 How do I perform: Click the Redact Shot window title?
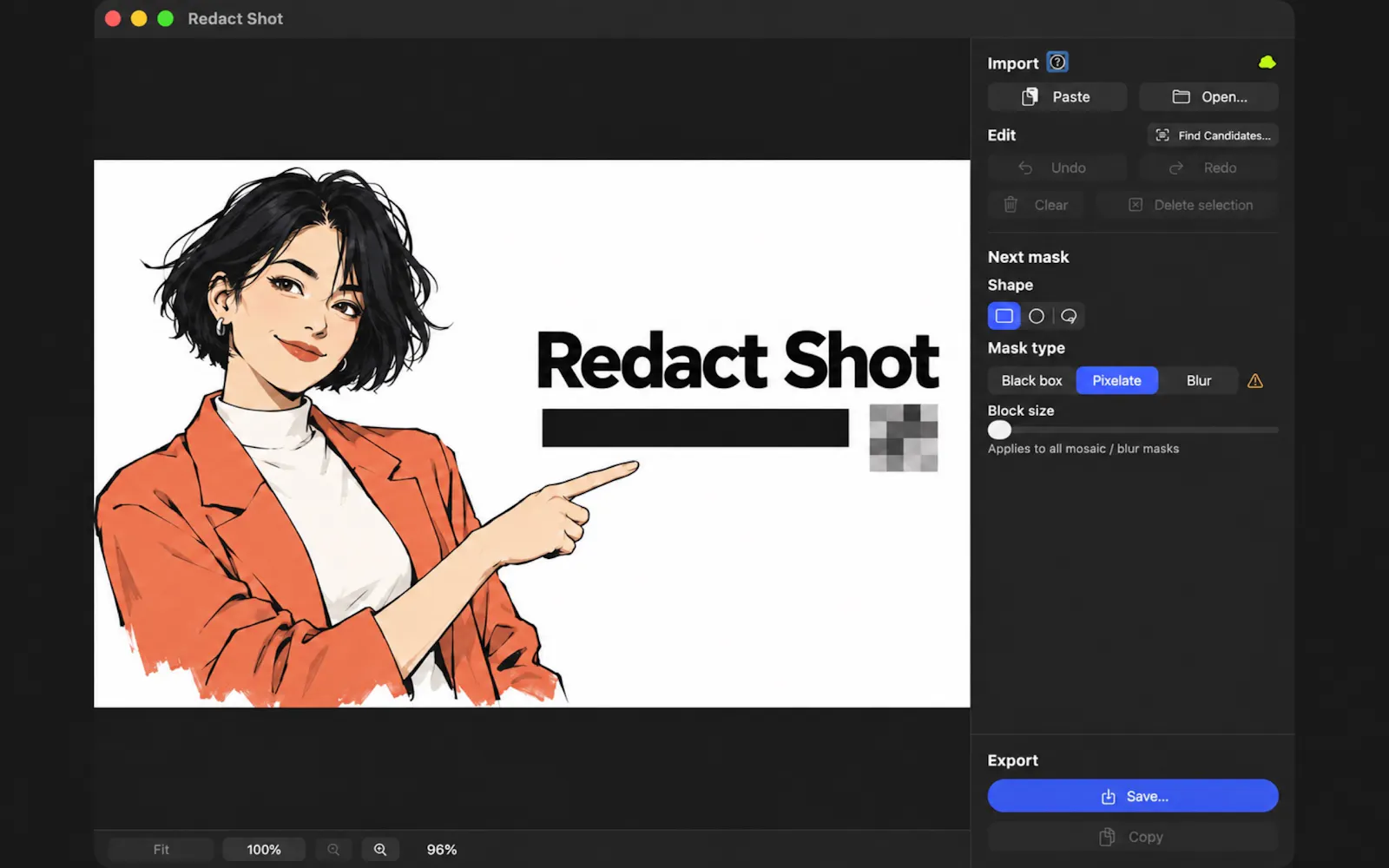tap(235, 18)
